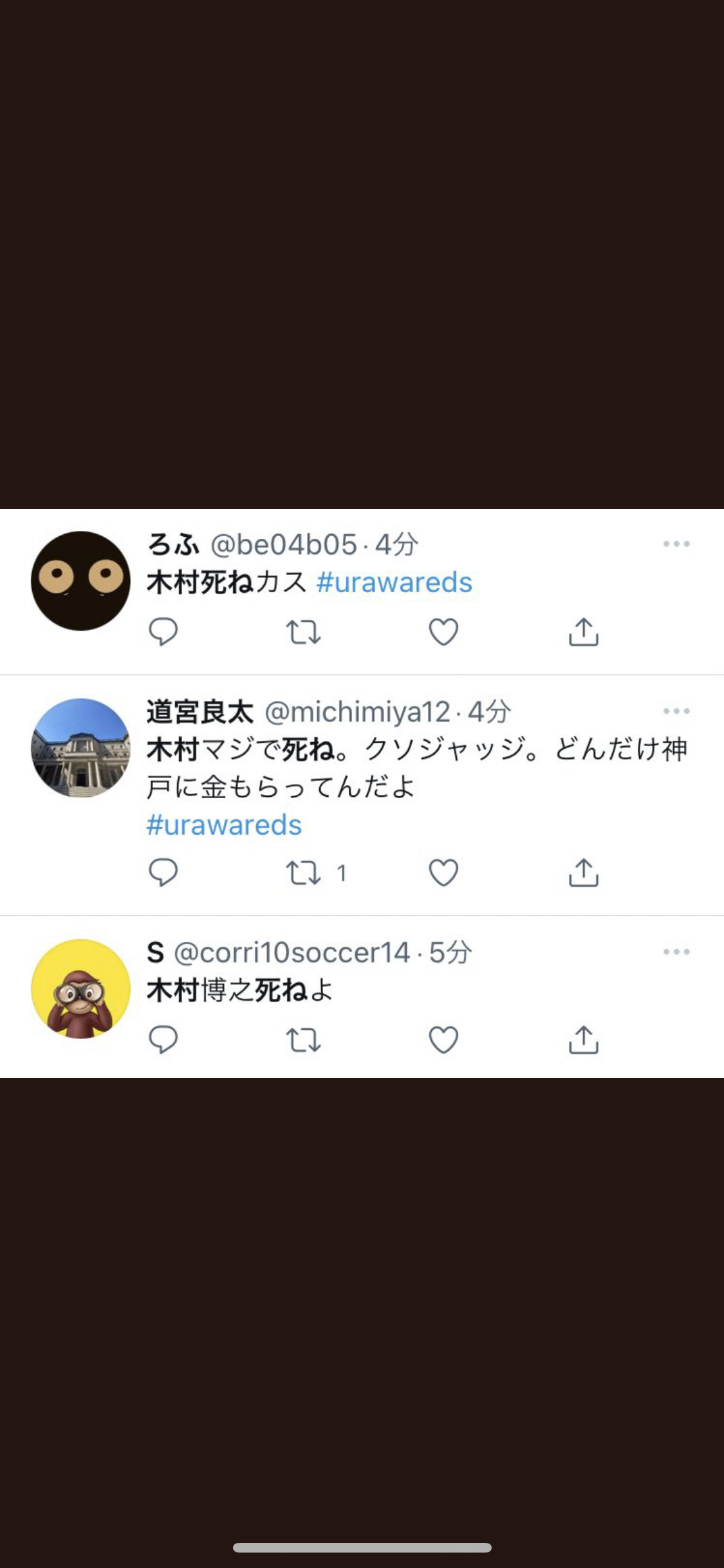
Task: Reply to the tweet from @michimiya12
Action: pos(163,872)
